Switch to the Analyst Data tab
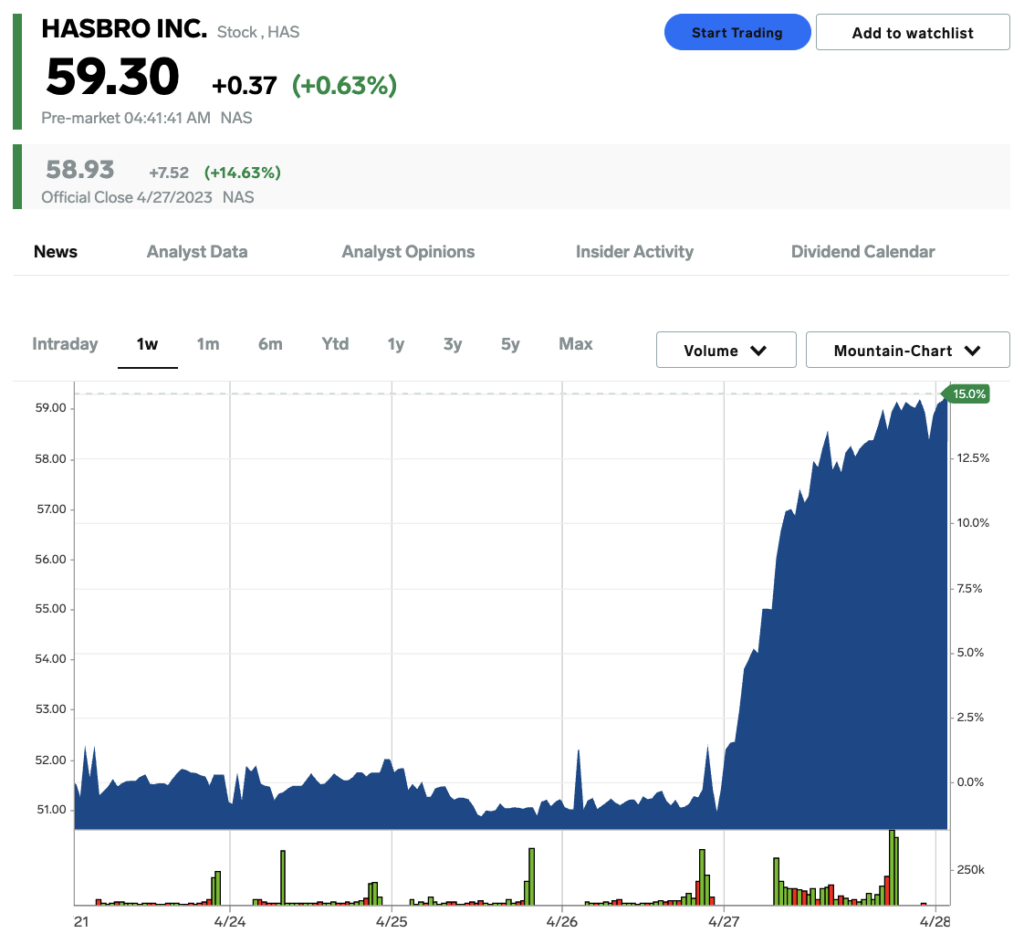This screenshot has width=1024, height=944. tap(197, 252)
